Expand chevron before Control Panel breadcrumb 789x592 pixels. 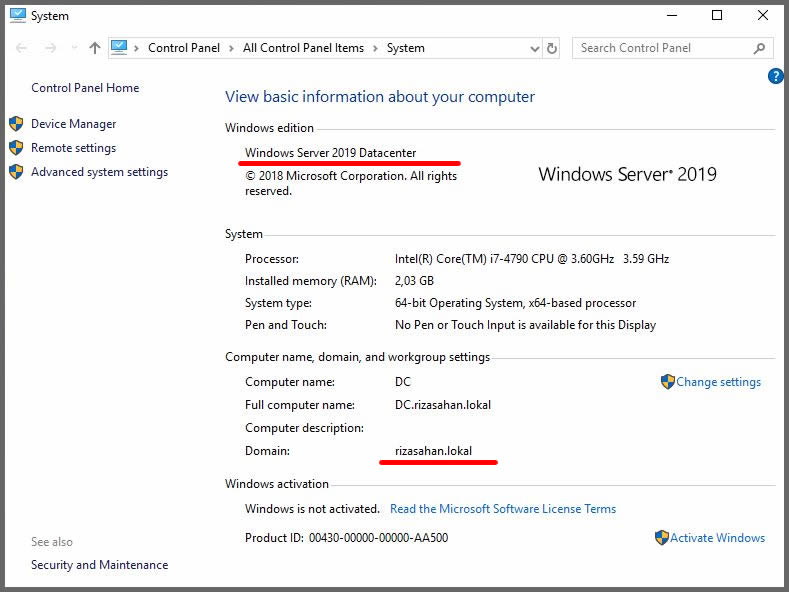136,48
